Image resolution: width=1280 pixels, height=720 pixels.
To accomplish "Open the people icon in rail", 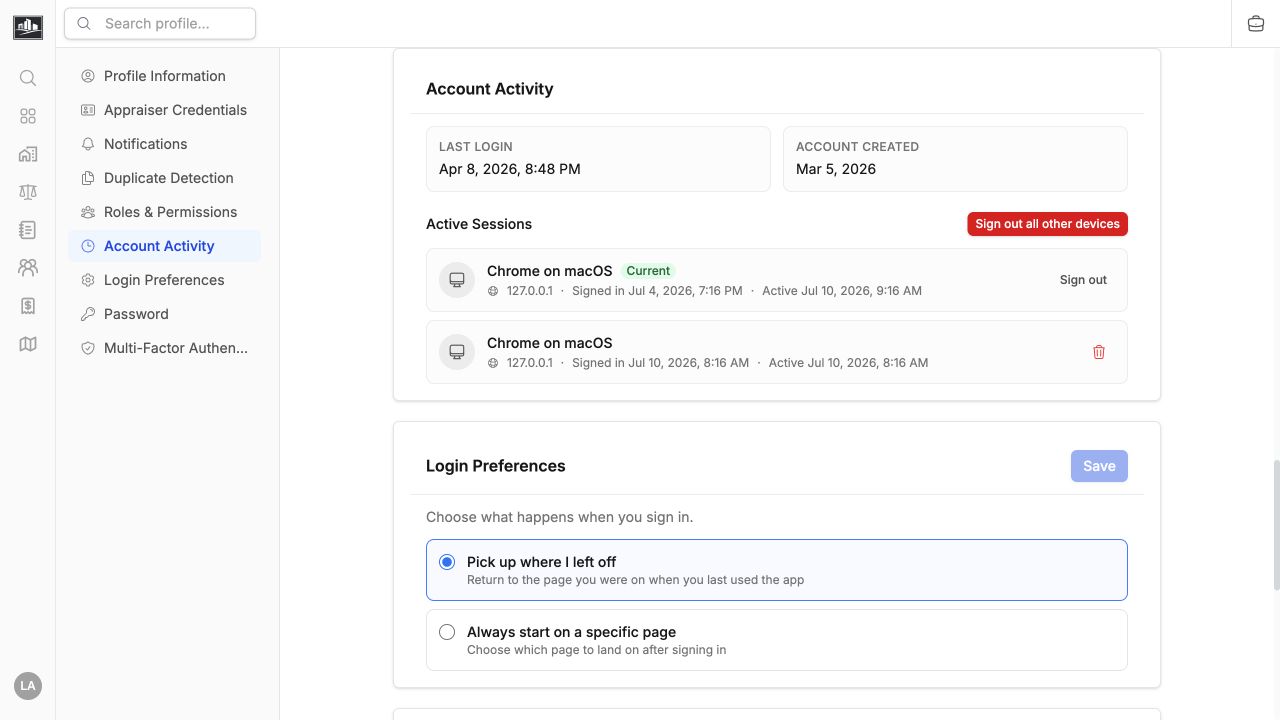I will point(28,268).
